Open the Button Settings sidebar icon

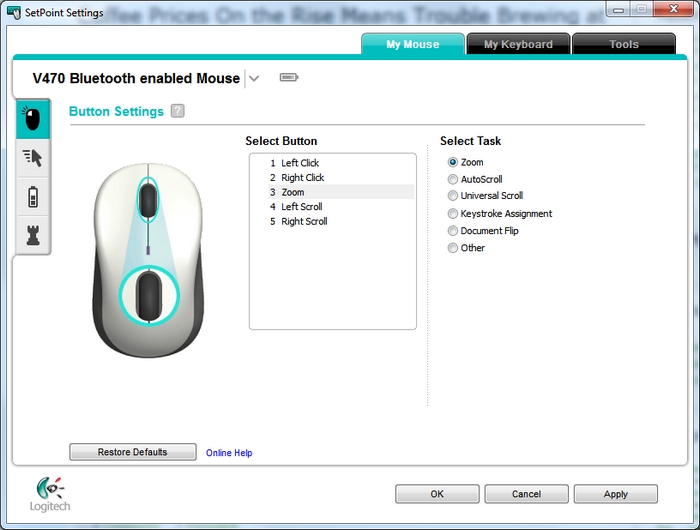(33, 119)
